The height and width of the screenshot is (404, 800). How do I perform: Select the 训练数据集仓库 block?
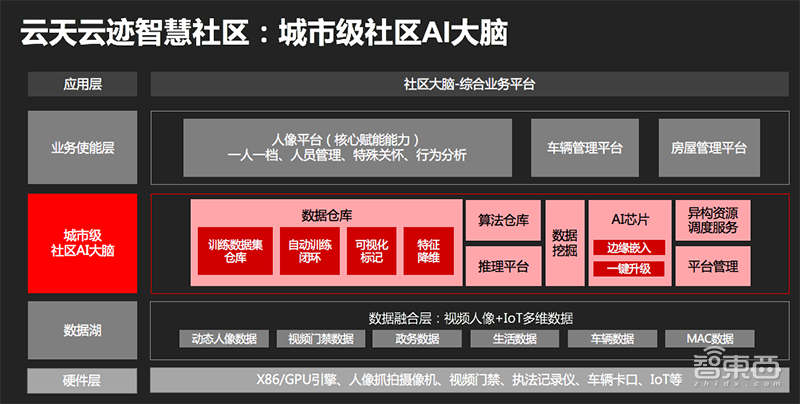(x=235, y=251)
